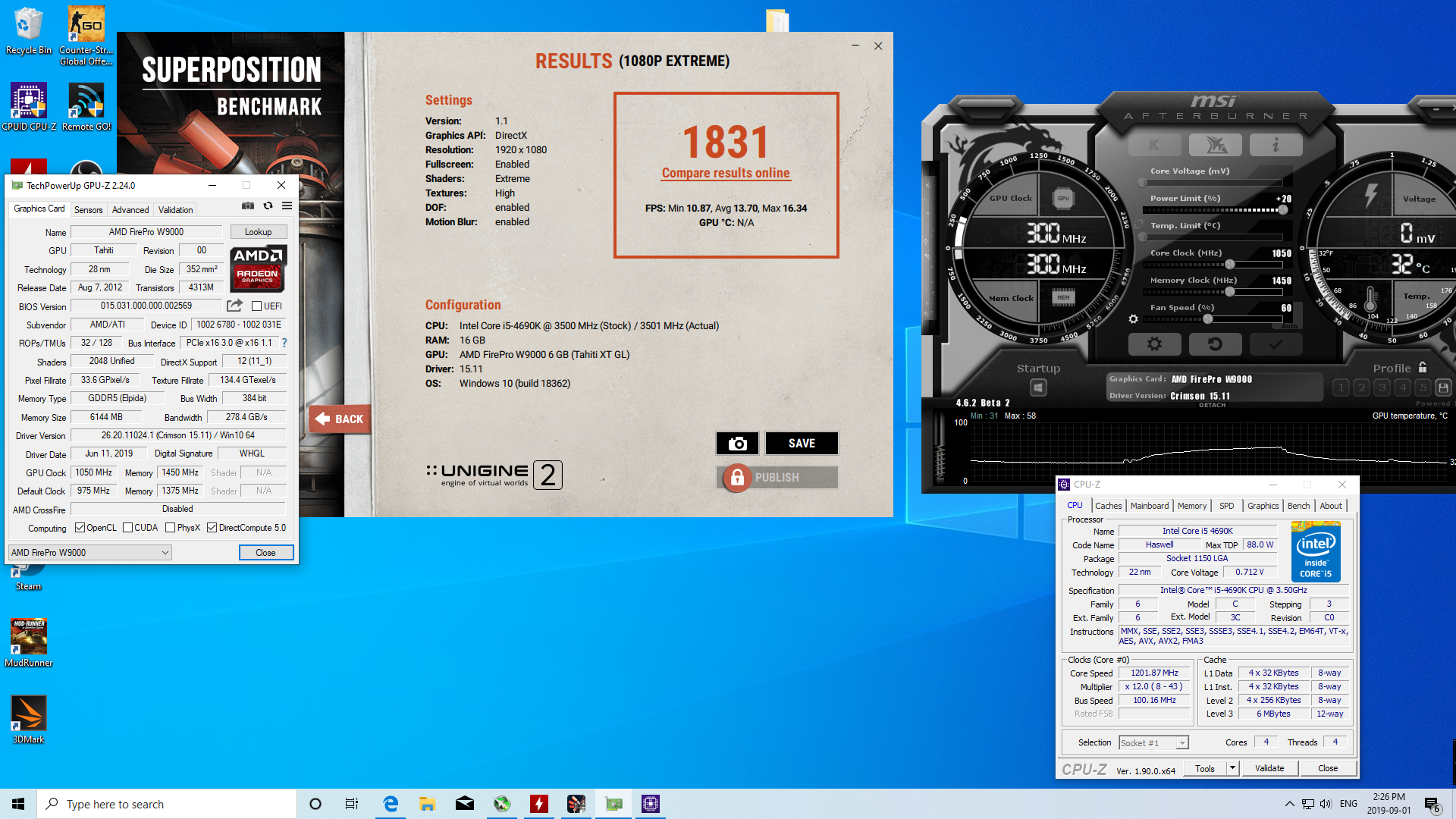The height and width of the screenshot is (819, 1456).
Task: Click CPU-Z Validate button
Action: [x=1269, y=768]
